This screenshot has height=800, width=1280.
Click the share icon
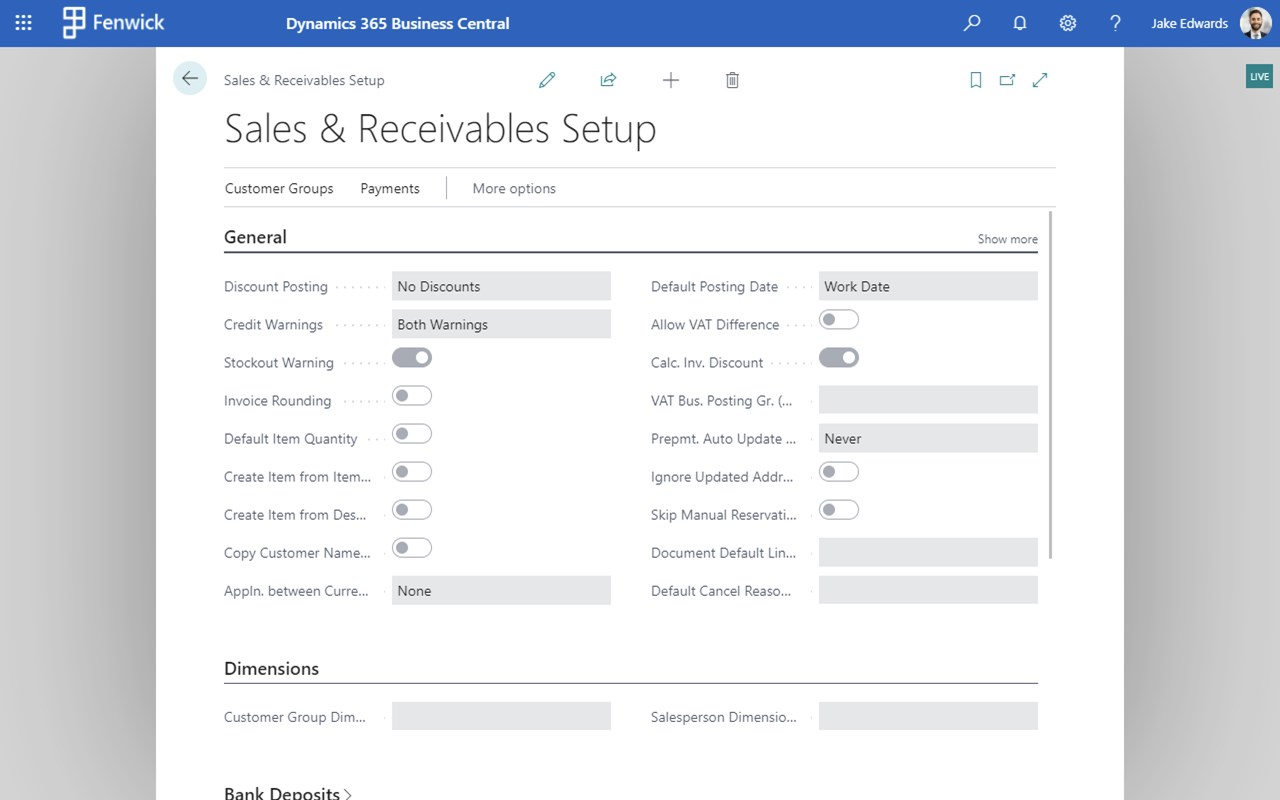pos(608,80)
